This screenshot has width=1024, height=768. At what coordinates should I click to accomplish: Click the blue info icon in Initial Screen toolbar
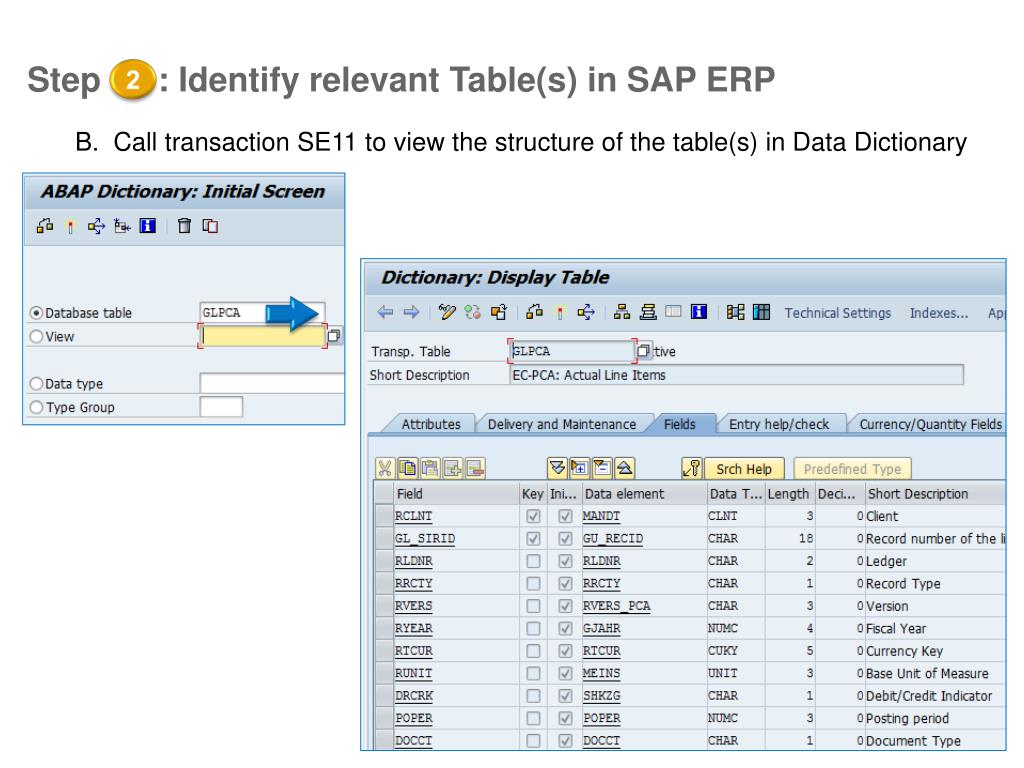click(x=148, y=226)
